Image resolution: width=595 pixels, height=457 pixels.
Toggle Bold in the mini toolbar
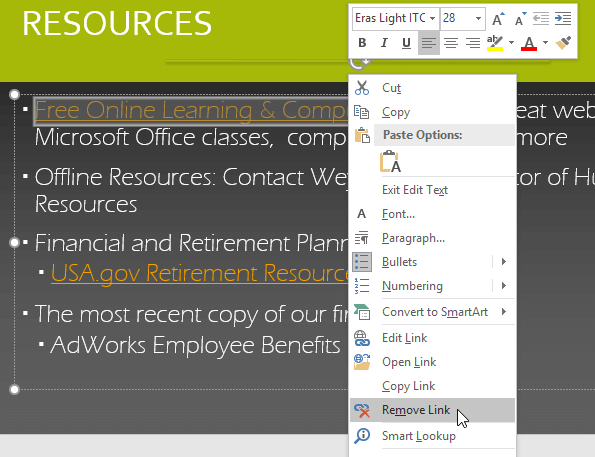[x=362, y=43]
